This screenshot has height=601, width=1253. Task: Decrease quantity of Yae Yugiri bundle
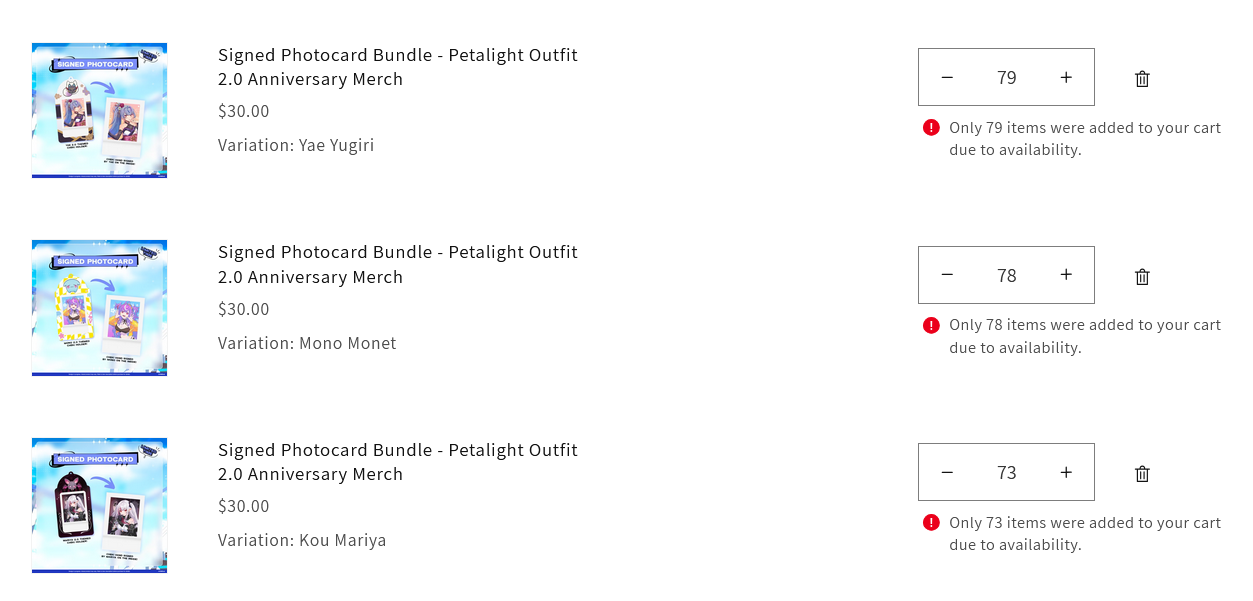[947, 77]
